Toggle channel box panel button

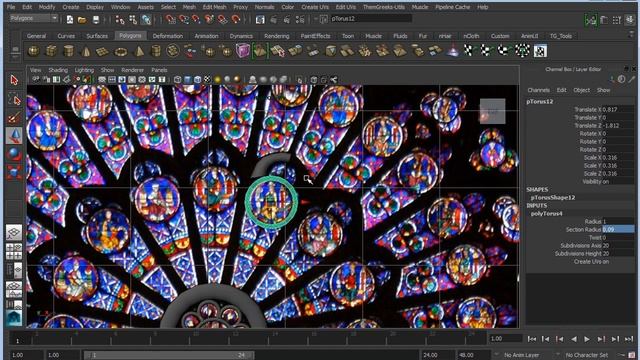coord(630,20)
